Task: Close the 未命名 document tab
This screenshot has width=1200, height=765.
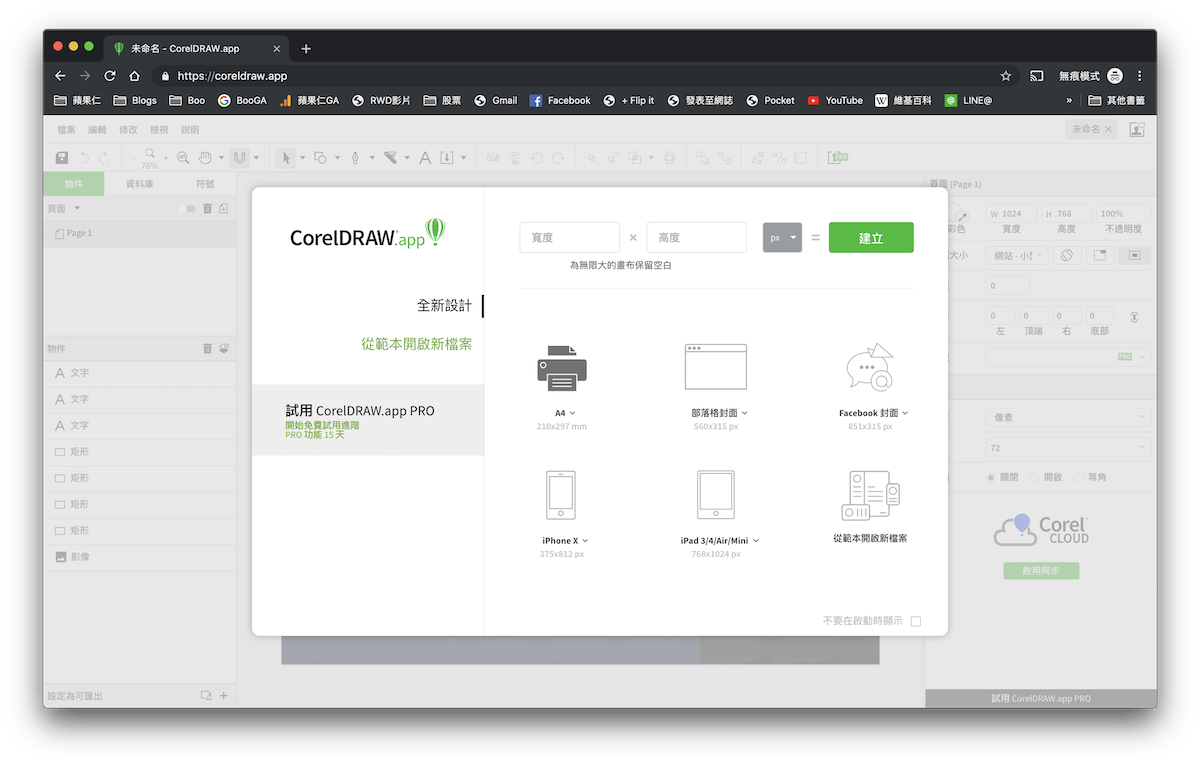Action: (1108, 129)
